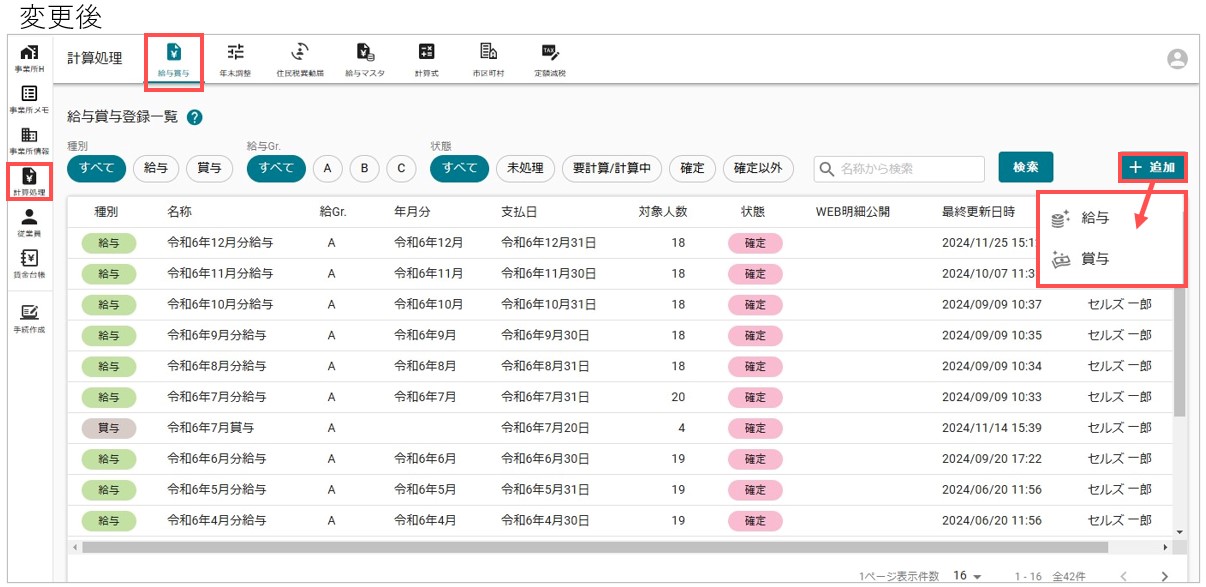Switch to the 給与マスタ top tab

[x=365, y=59]
